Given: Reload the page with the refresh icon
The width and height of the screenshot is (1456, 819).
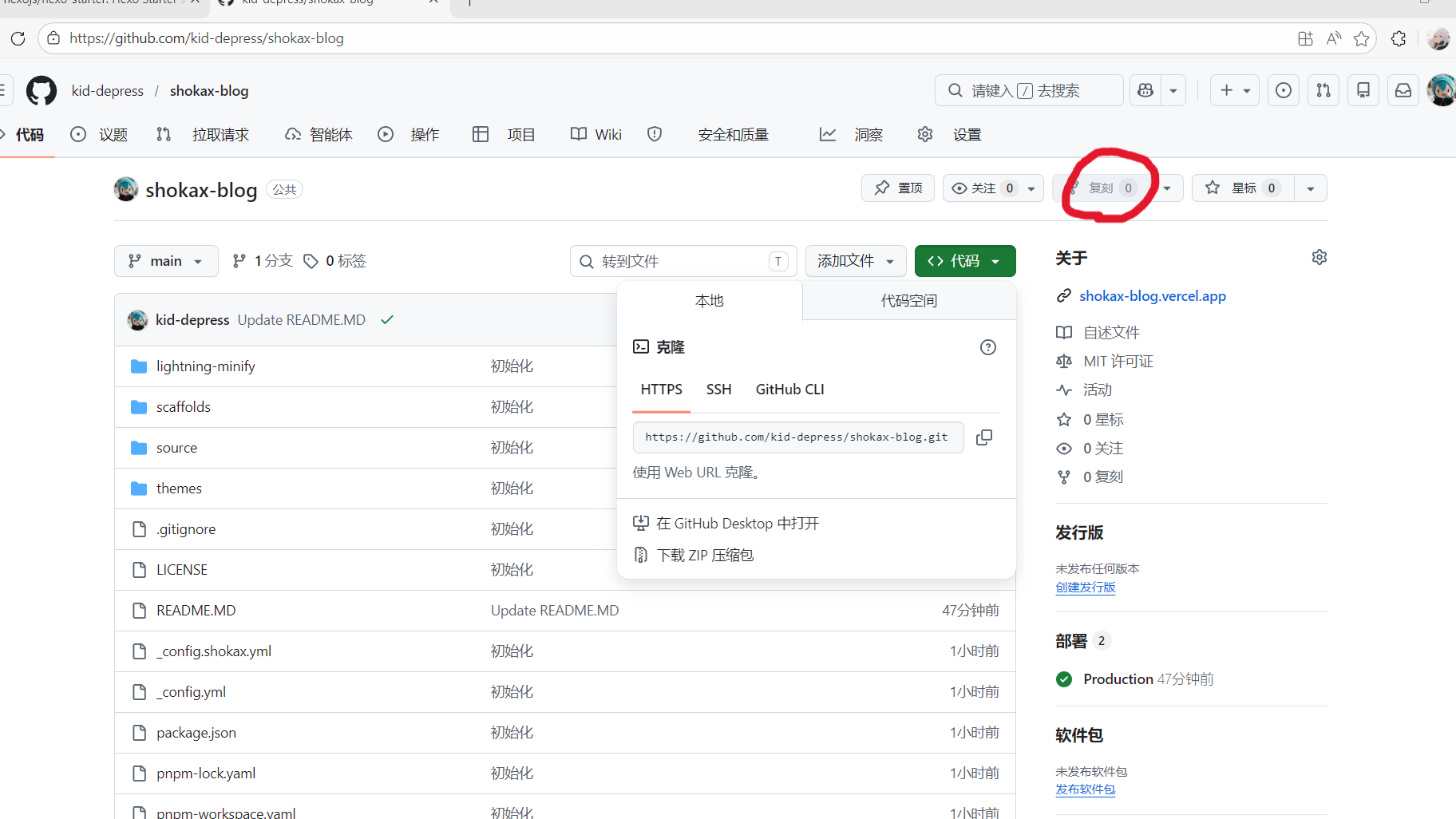Looking at the screenshot, I should (18, 38).
